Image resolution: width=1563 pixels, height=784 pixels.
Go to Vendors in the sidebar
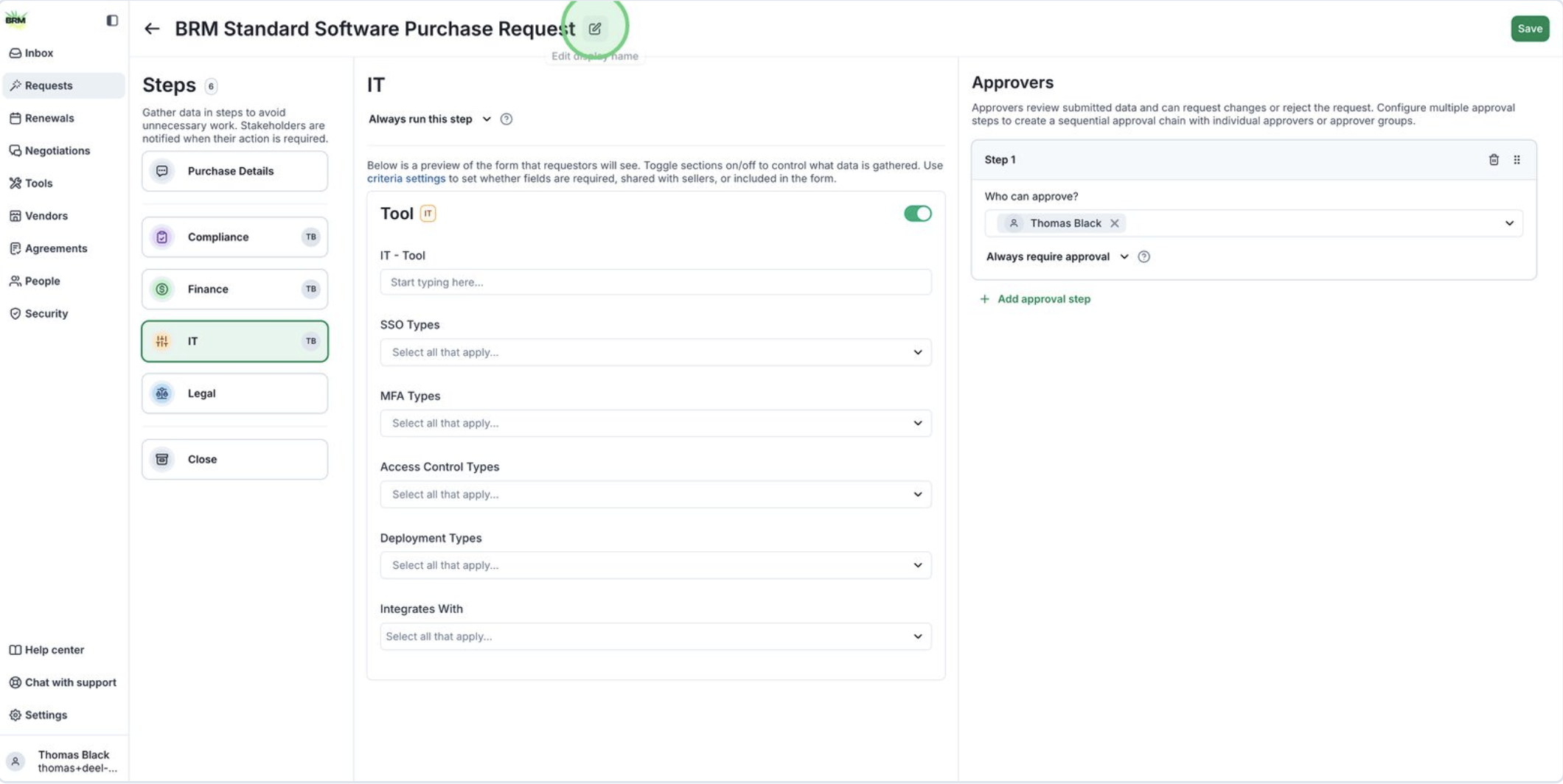point(46,216)
